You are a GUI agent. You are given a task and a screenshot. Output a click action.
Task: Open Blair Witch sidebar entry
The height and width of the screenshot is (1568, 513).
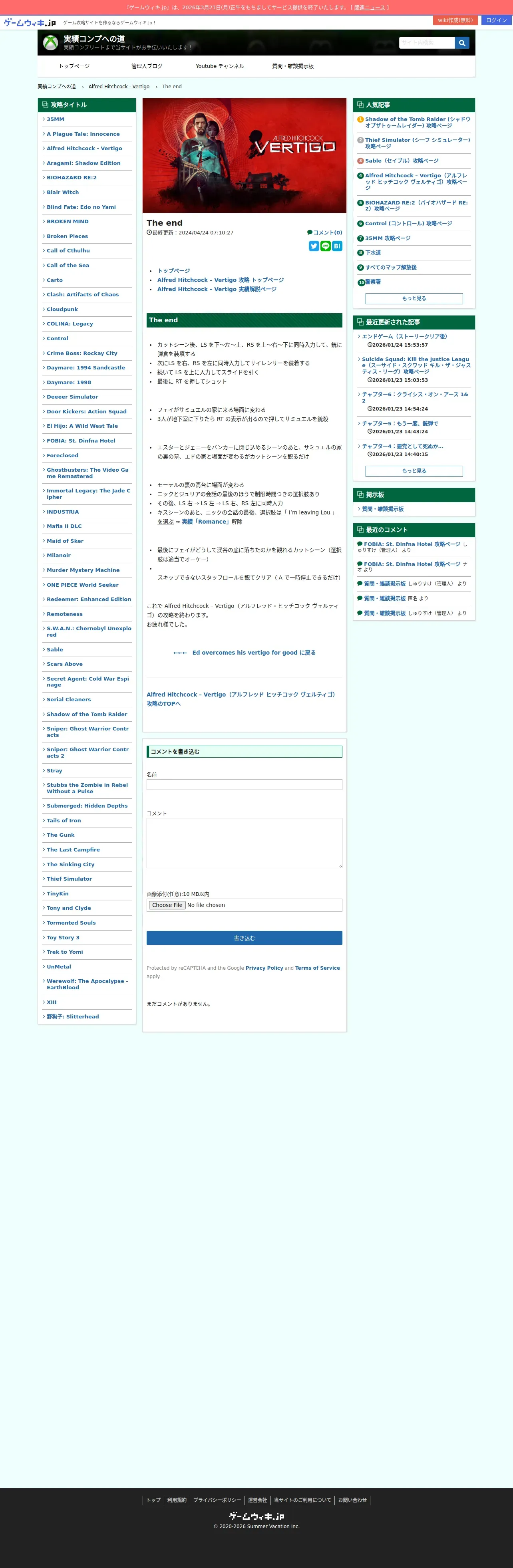pyautogui.click(x=63, y=193)
